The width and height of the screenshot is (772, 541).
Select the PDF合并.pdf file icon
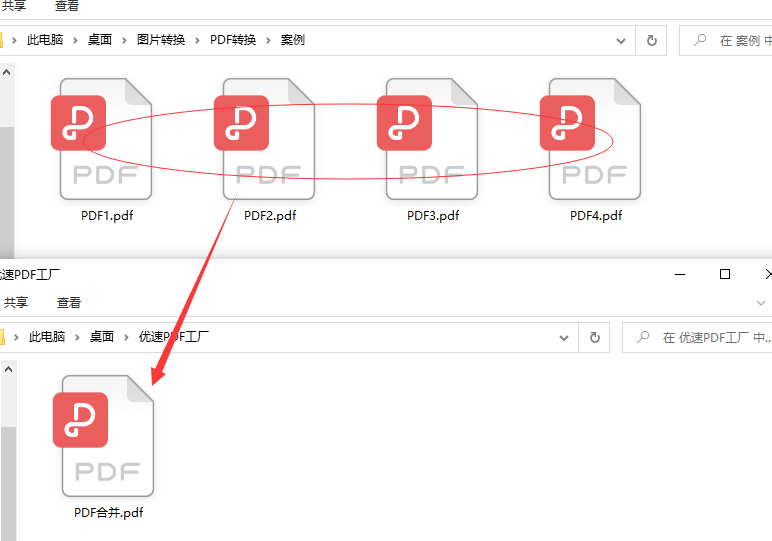(103, 436)
